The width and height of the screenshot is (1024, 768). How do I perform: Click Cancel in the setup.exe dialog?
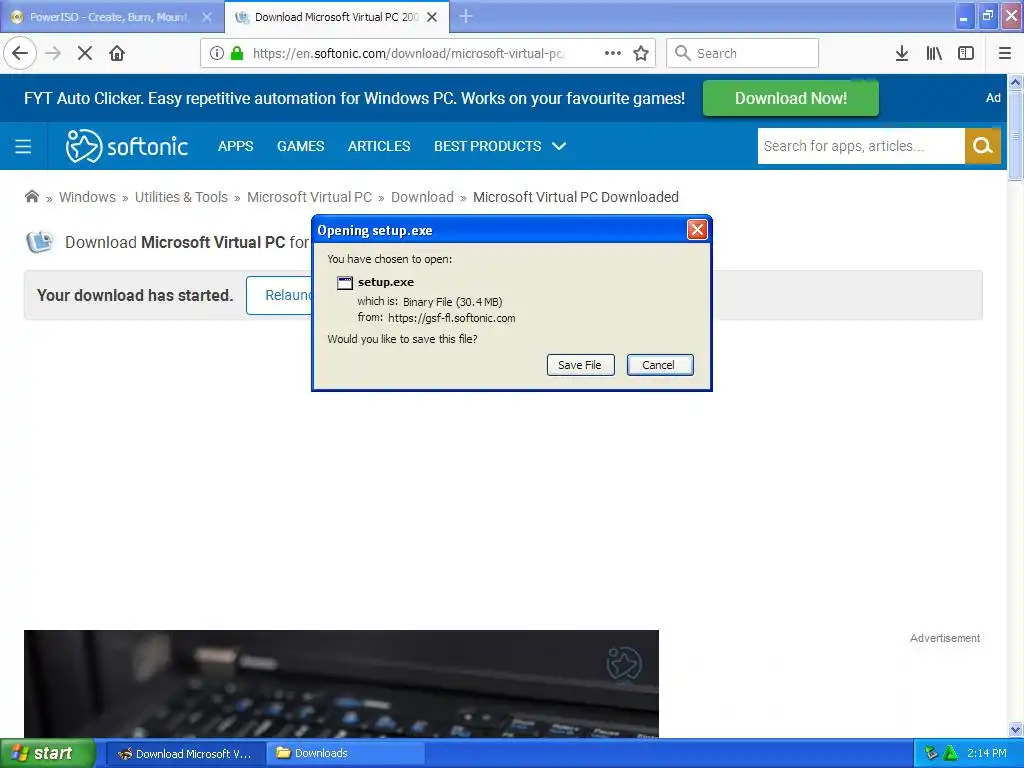click(x=660, y=365)
